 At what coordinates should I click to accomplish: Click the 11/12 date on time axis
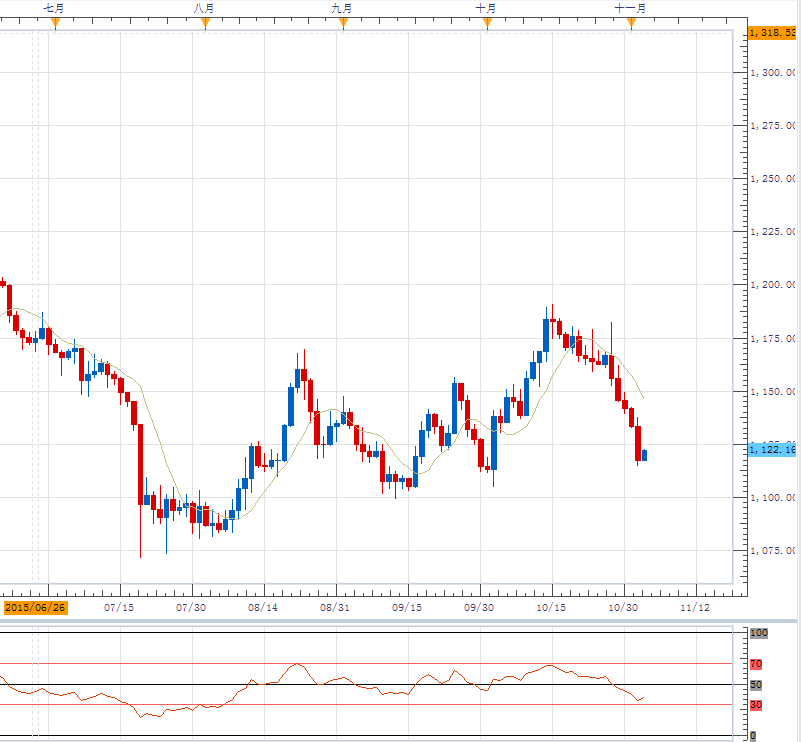pyautogui.click(x=695, y=607)
